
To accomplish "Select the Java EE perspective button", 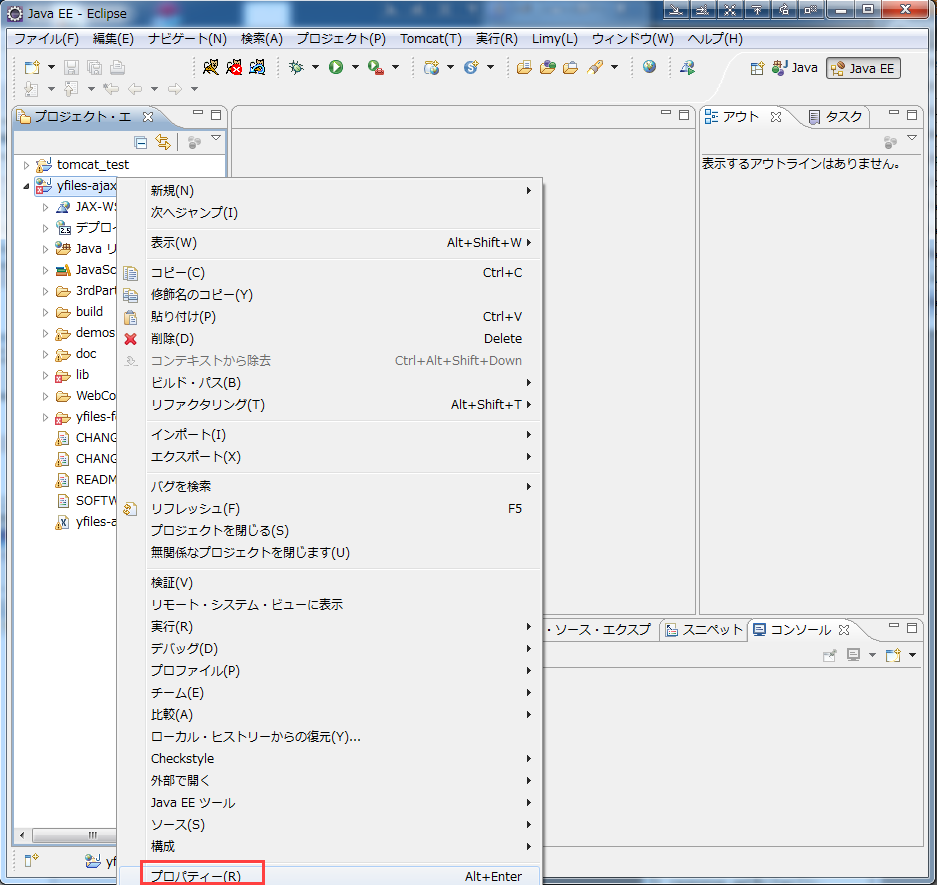I will [x=864, y=68].
